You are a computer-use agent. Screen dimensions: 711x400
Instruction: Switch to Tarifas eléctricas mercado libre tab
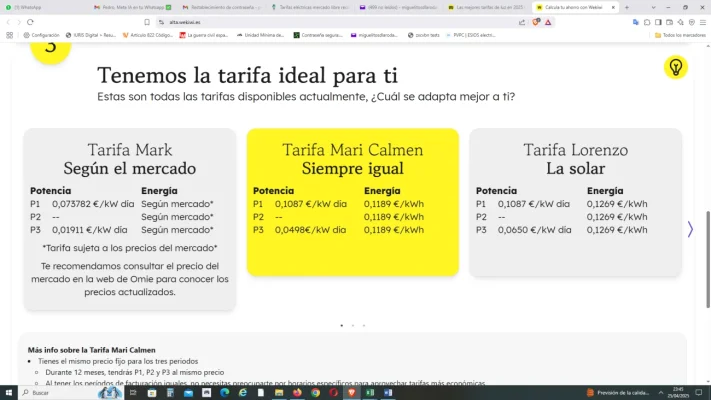click(x=309, y=7)
